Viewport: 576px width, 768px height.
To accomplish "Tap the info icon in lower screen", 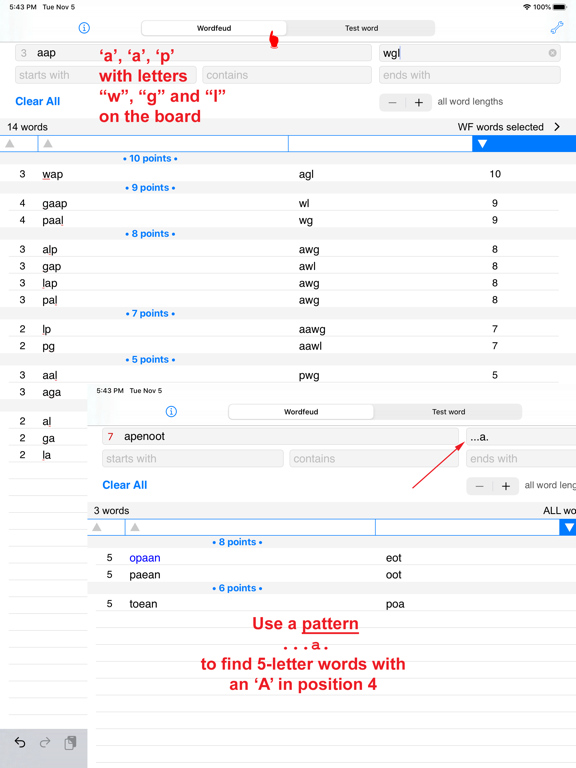I will [x=171, y=411].
